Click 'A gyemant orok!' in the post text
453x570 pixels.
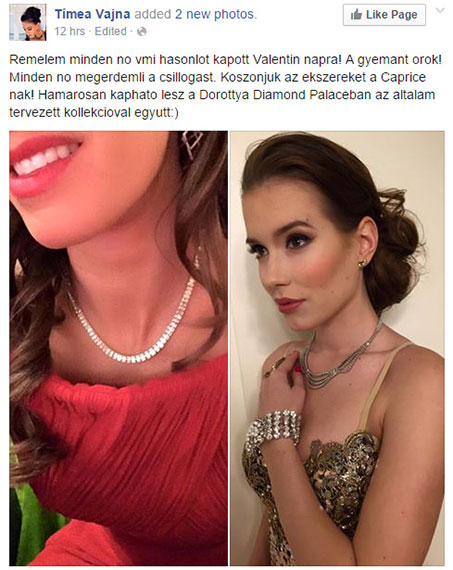(x=393, y=60)
